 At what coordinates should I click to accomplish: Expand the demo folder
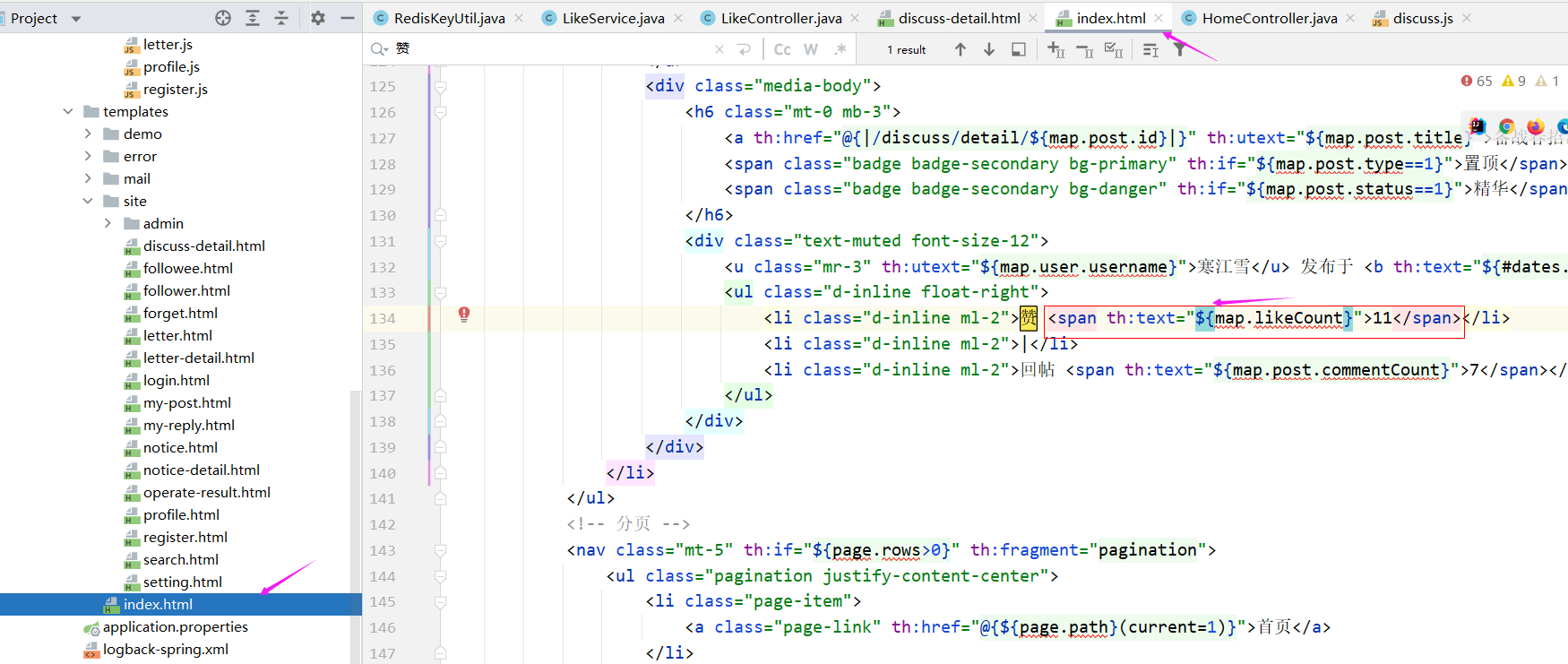[88, 134]
